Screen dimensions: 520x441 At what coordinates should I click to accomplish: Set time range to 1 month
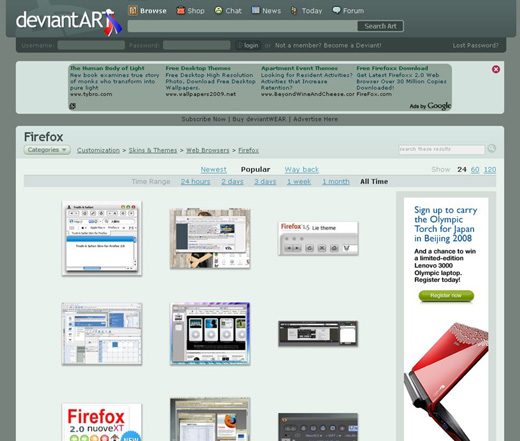[336, 181]
